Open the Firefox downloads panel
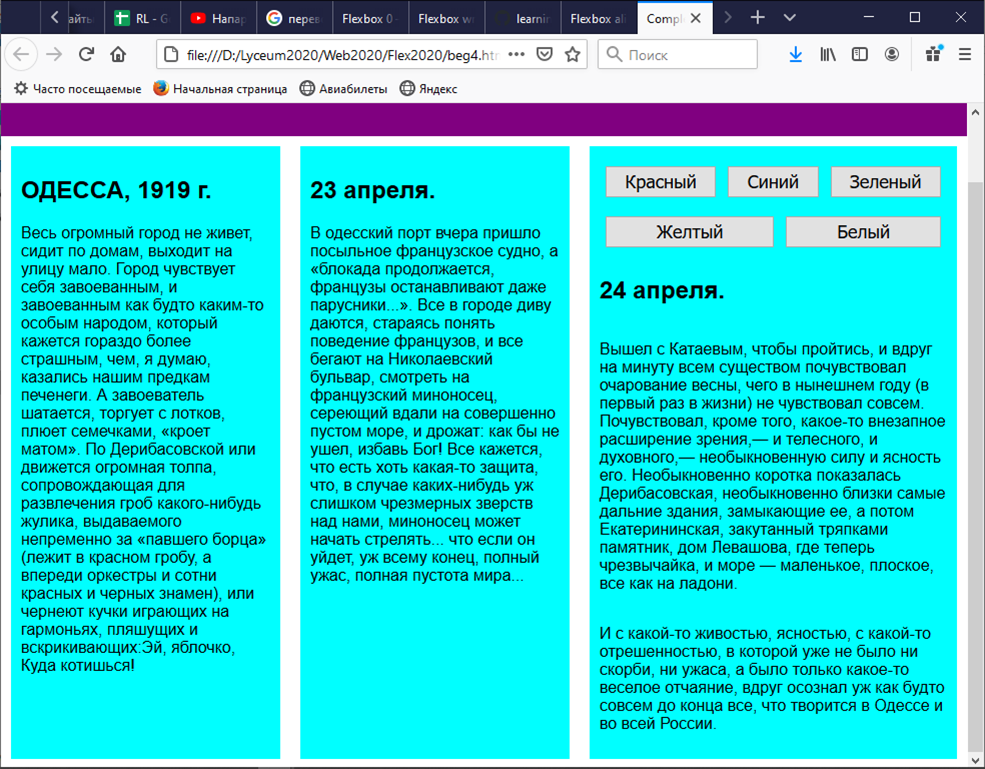Image resolution: width=985 pixels, height=769 pixels. (796, 54)
